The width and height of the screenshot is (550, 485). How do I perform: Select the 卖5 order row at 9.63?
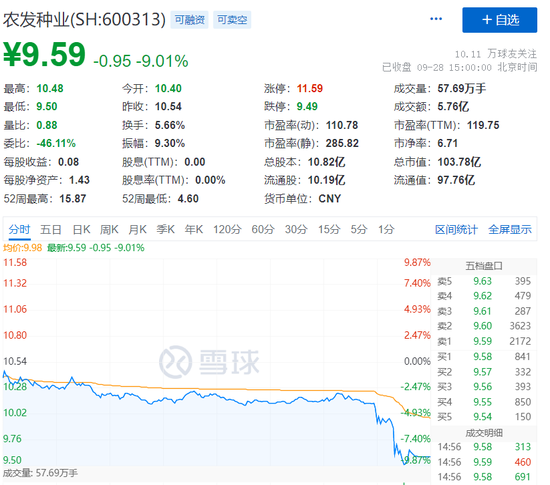tap(484, 281)
